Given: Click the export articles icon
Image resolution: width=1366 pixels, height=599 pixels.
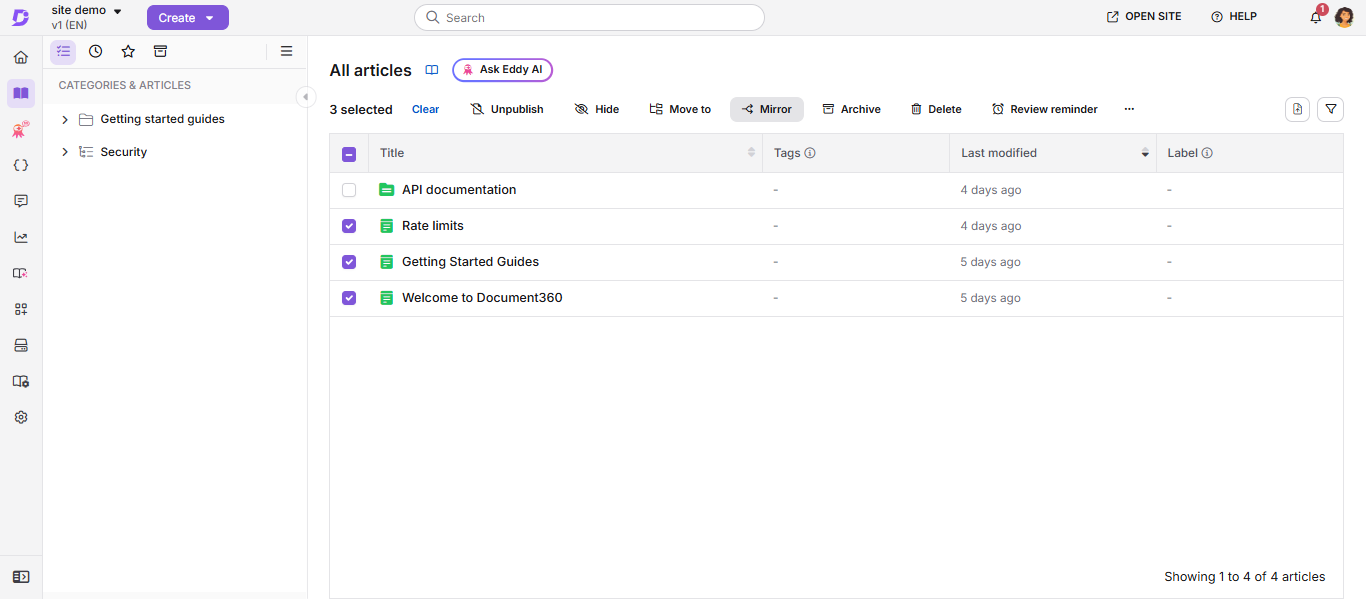Looking at the screenshot, I should coord(1297,109).
